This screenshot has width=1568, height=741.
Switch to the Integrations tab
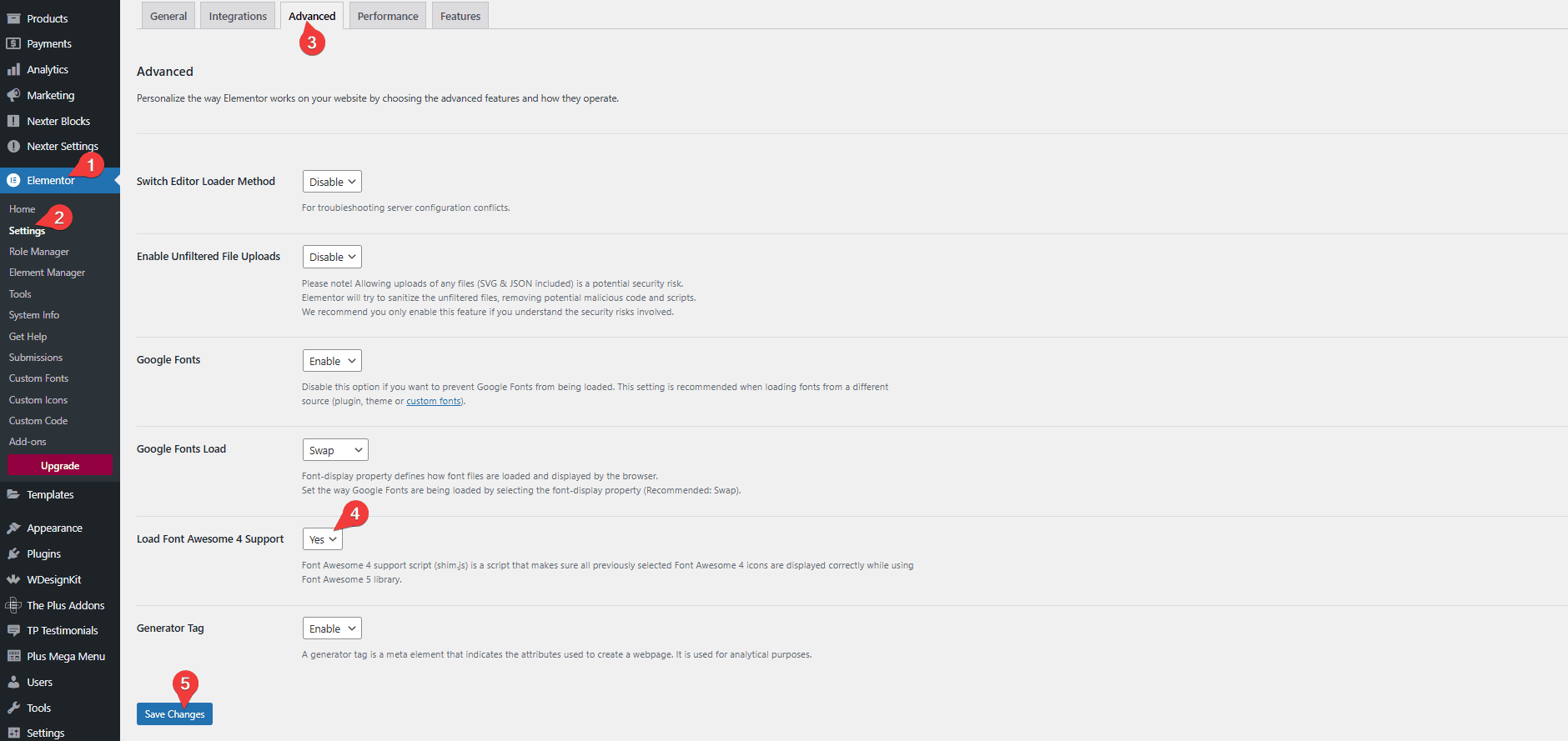click(238, 16)
